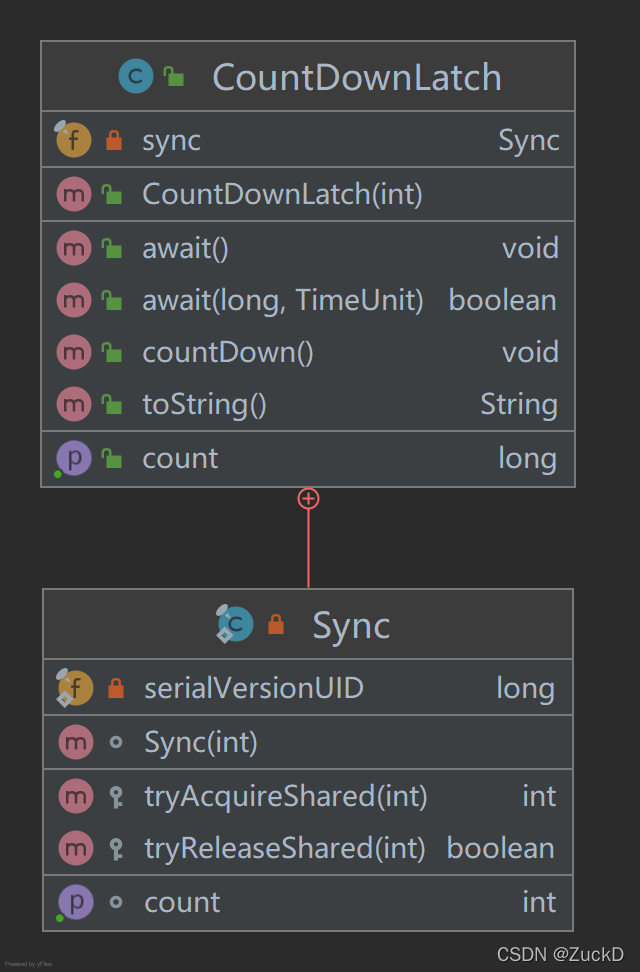Select the await(long, TimeUnit) method row
This screenshot has width=640, height=972.
(308, 300)
